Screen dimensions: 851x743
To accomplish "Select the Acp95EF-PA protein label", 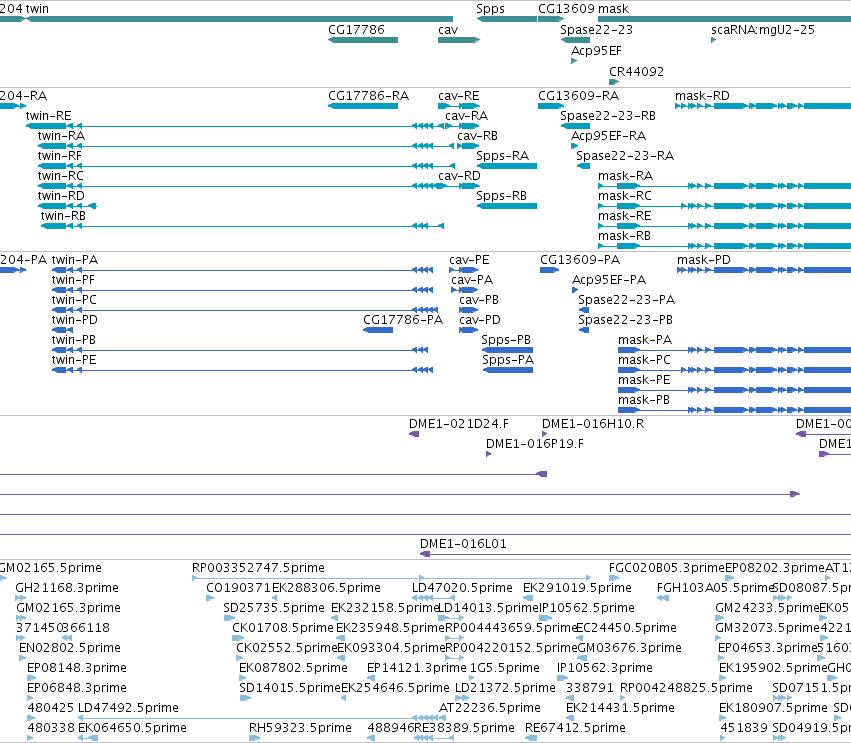I will (x=609, y=281).
